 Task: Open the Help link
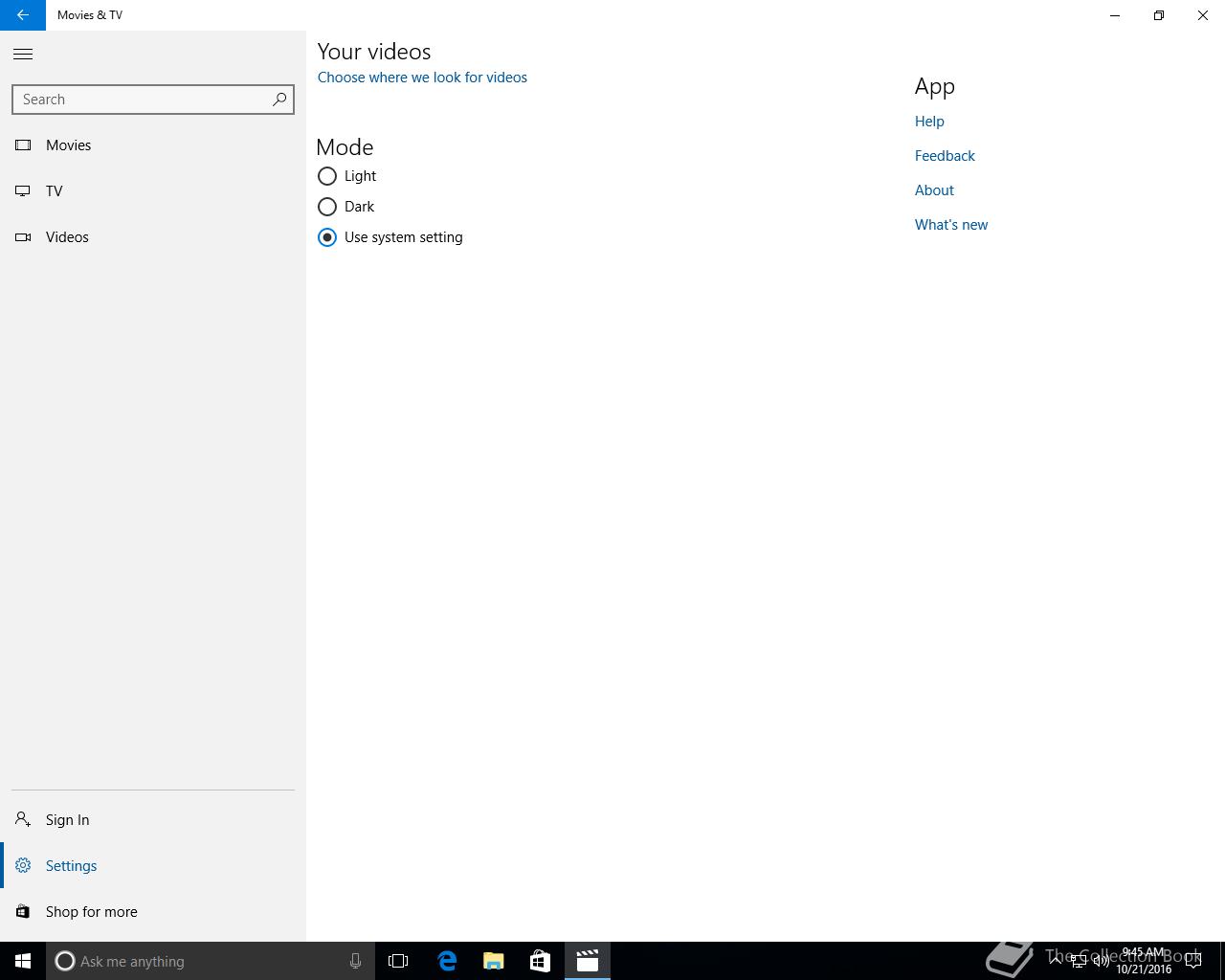(x=929, y=122)
